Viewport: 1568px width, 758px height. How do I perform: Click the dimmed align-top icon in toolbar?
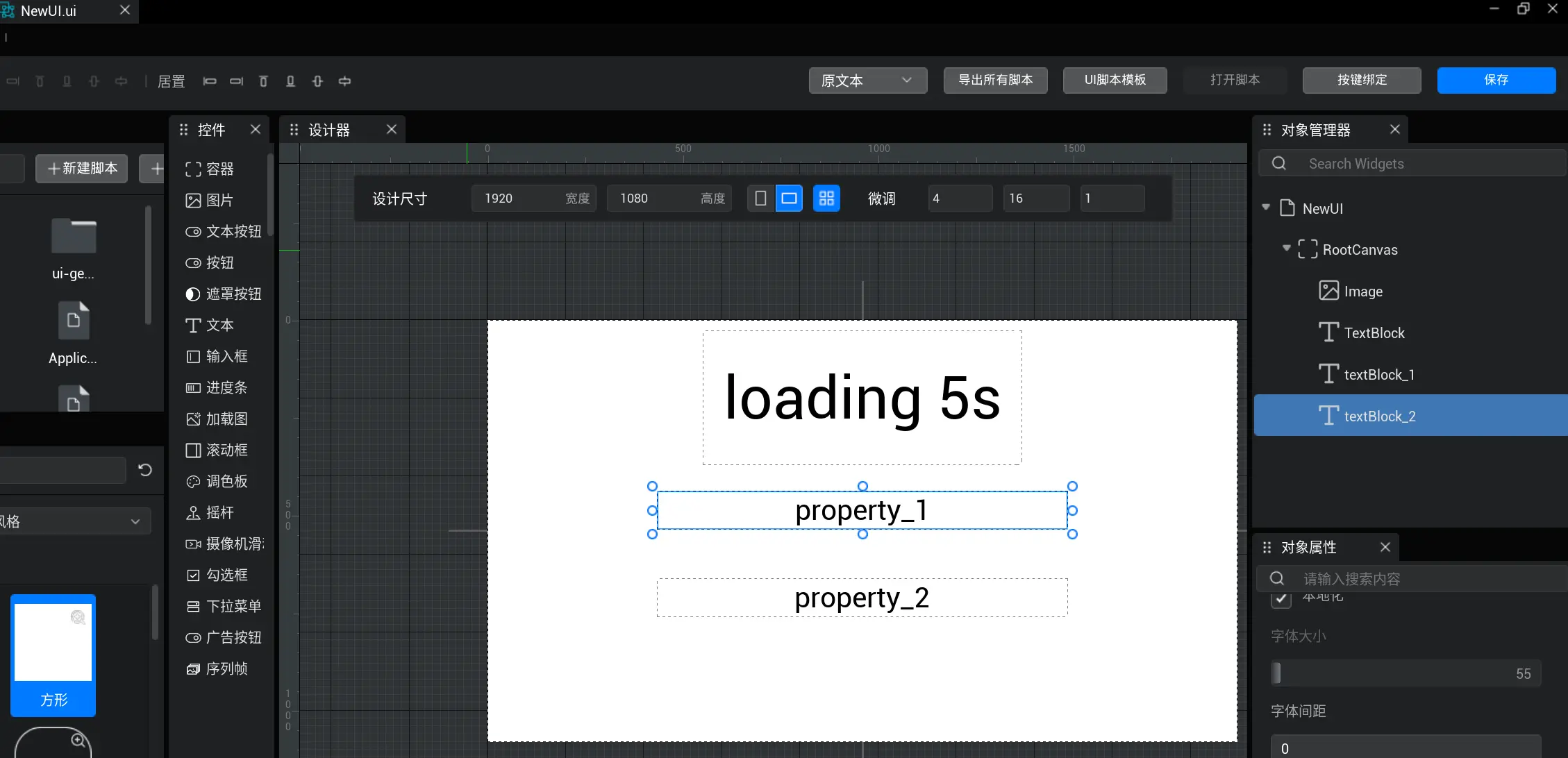click(x=40, y=81)
